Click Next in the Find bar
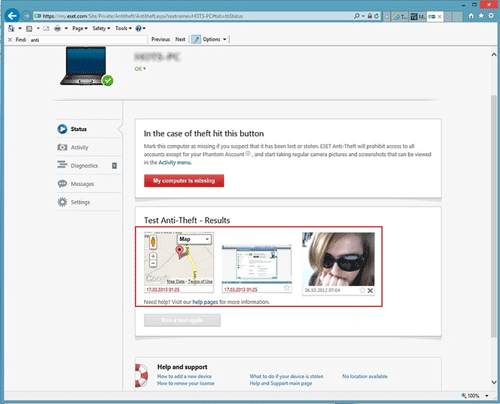This screenshot has width=500, height=404. [180, 39]
